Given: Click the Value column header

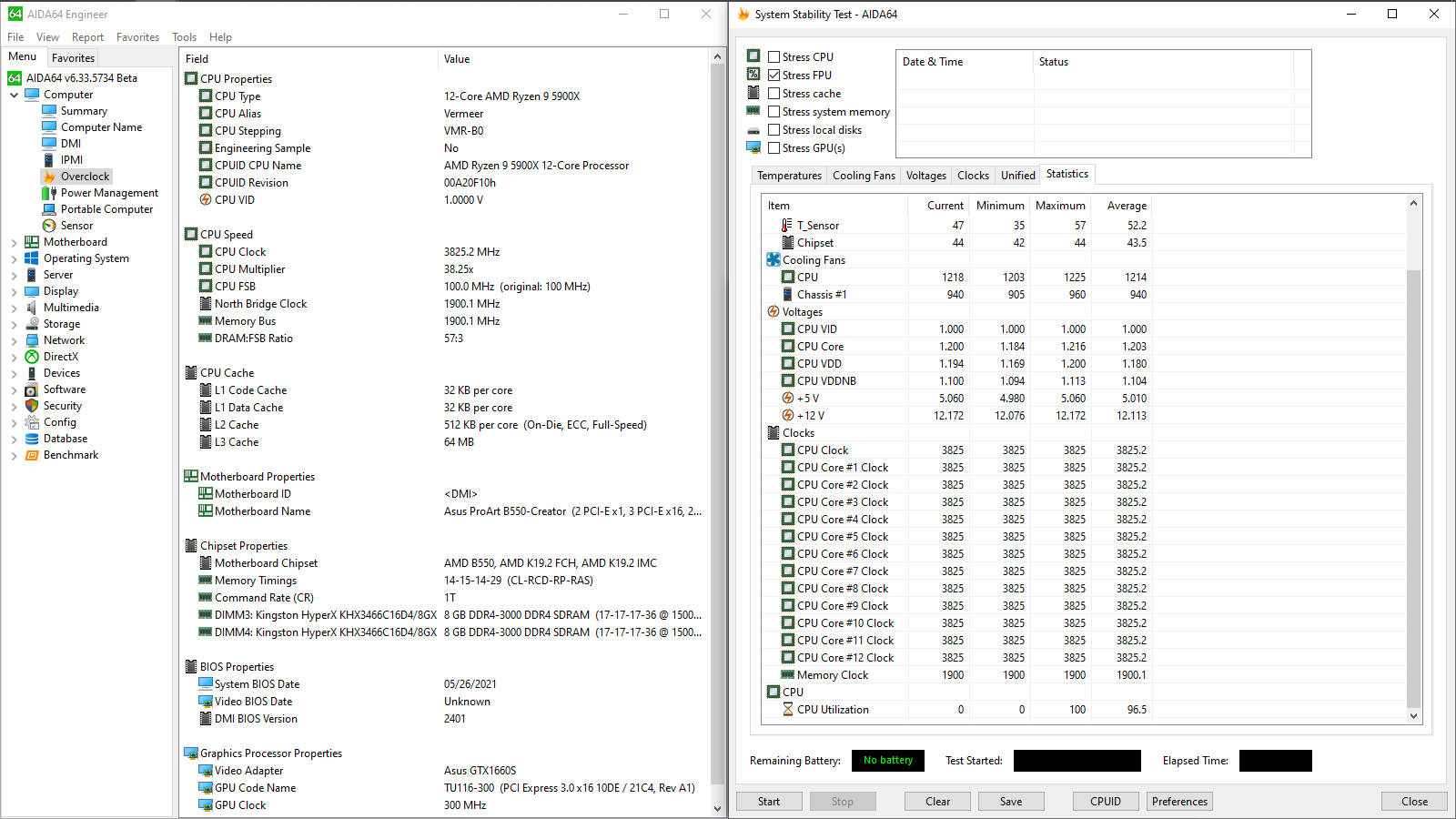Looking at the screenshot, I should click(x=572, y=59).
